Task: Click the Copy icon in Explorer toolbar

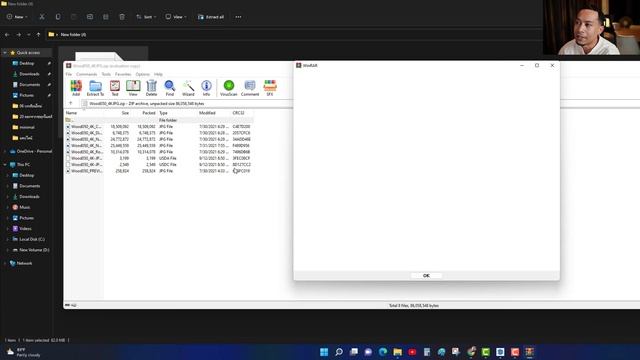Action: click(58, 17)
